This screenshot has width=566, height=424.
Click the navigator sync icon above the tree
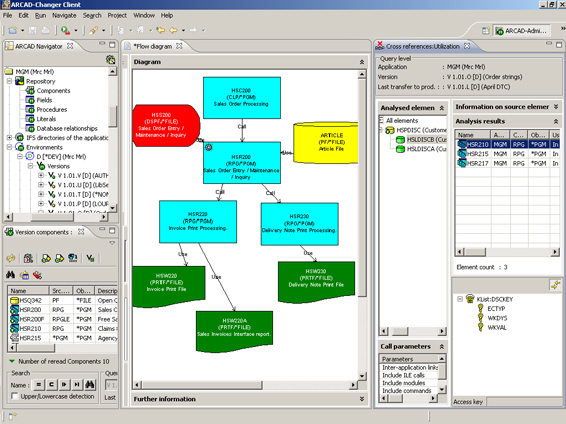[110, 60]
